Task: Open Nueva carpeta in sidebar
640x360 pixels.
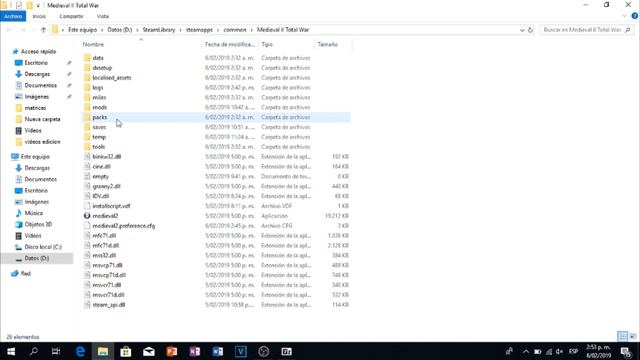Action: tap(42, 119)
